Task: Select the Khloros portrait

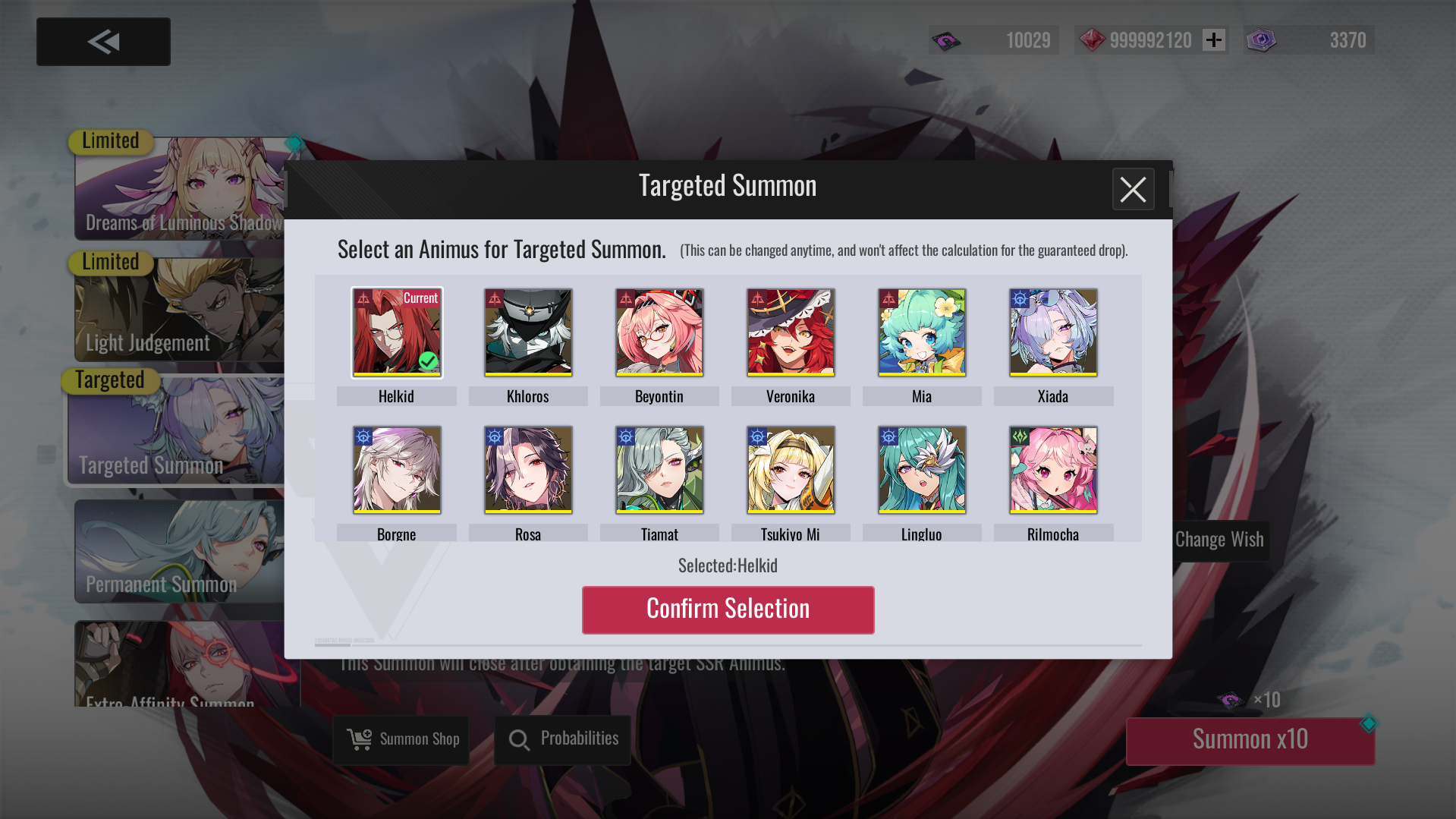Action: coord(528,332)
